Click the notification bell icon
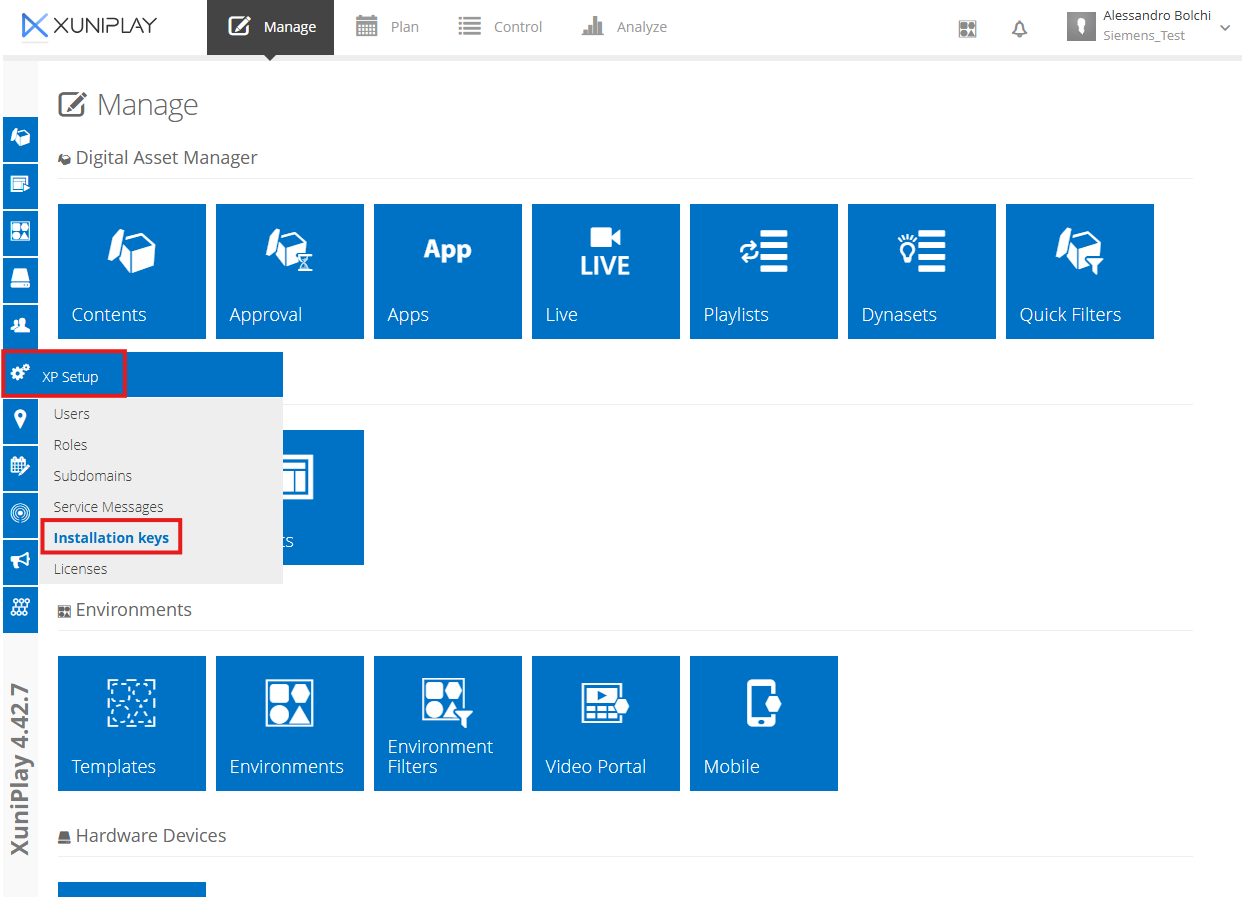Screen dimensions: 1242x897 click(x=1019, y=29)
